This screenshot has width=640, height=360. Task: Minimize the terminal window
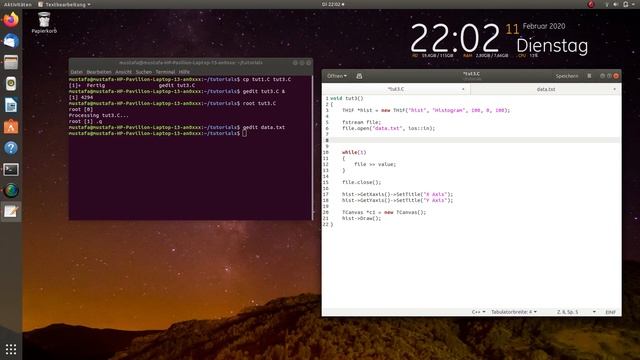(x=295, y=63)
